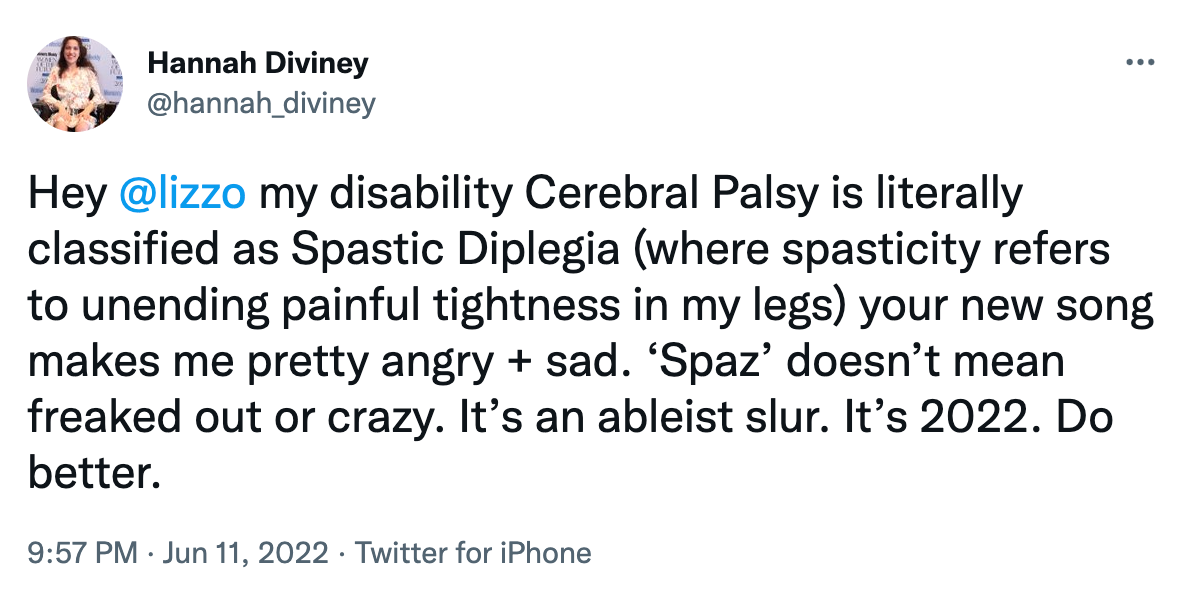Open the Twitter for iPhone source link
The height and width of the screenshot is (601, 1185).
[x=473, y=553]
